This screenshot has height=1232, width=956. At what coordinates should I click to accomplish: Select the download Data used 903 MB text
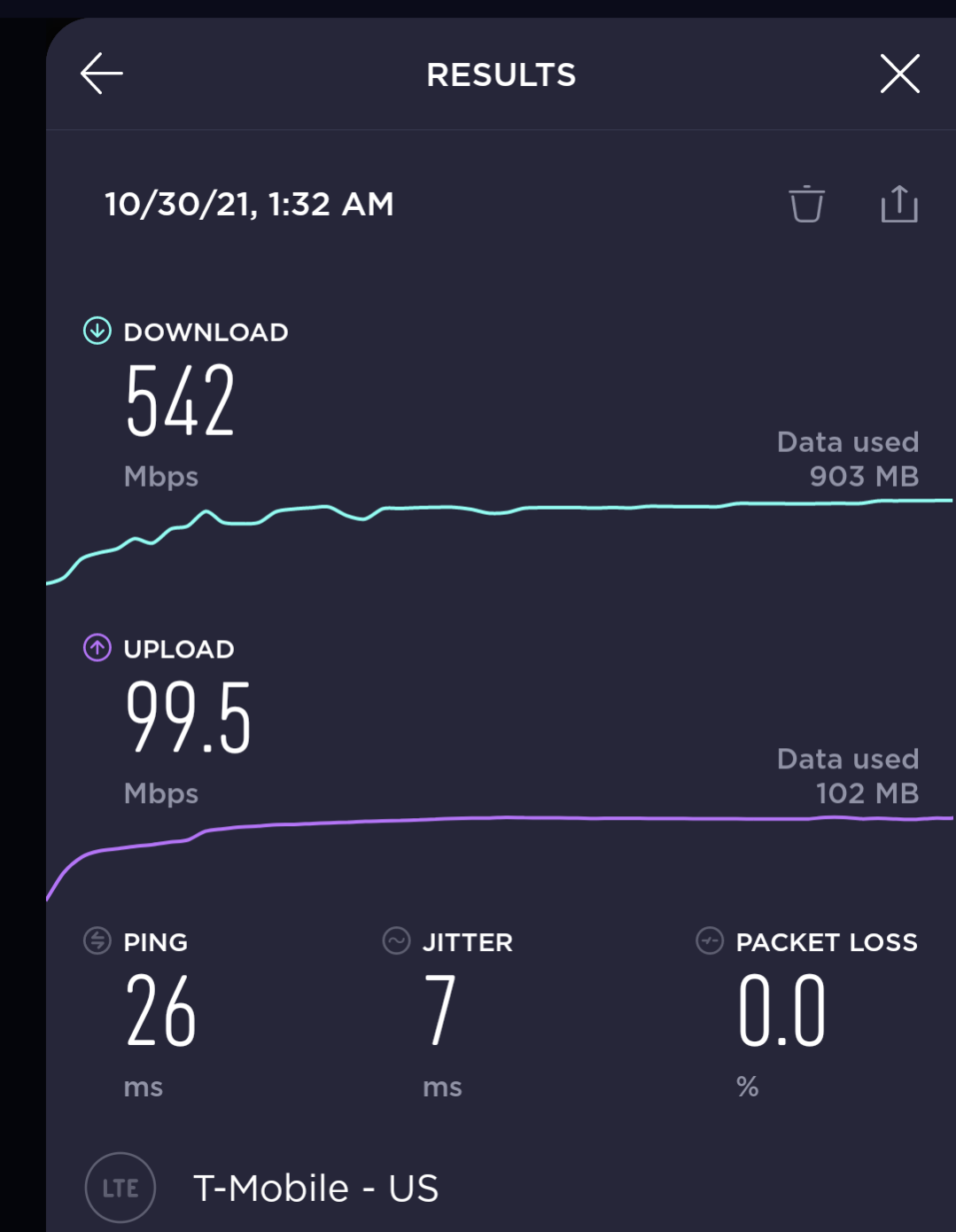(x=848, y=459)
